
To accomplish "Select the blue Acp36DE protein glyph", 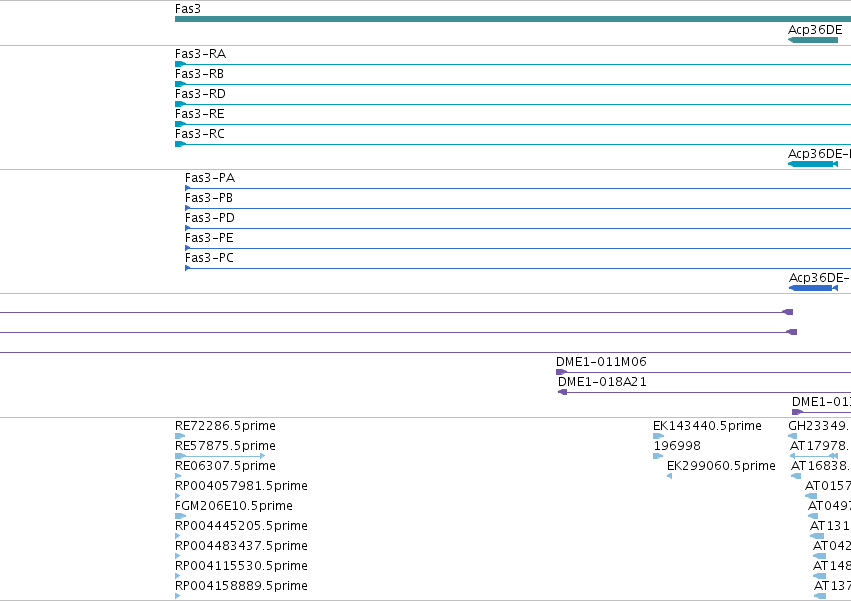I will point(813,288).
